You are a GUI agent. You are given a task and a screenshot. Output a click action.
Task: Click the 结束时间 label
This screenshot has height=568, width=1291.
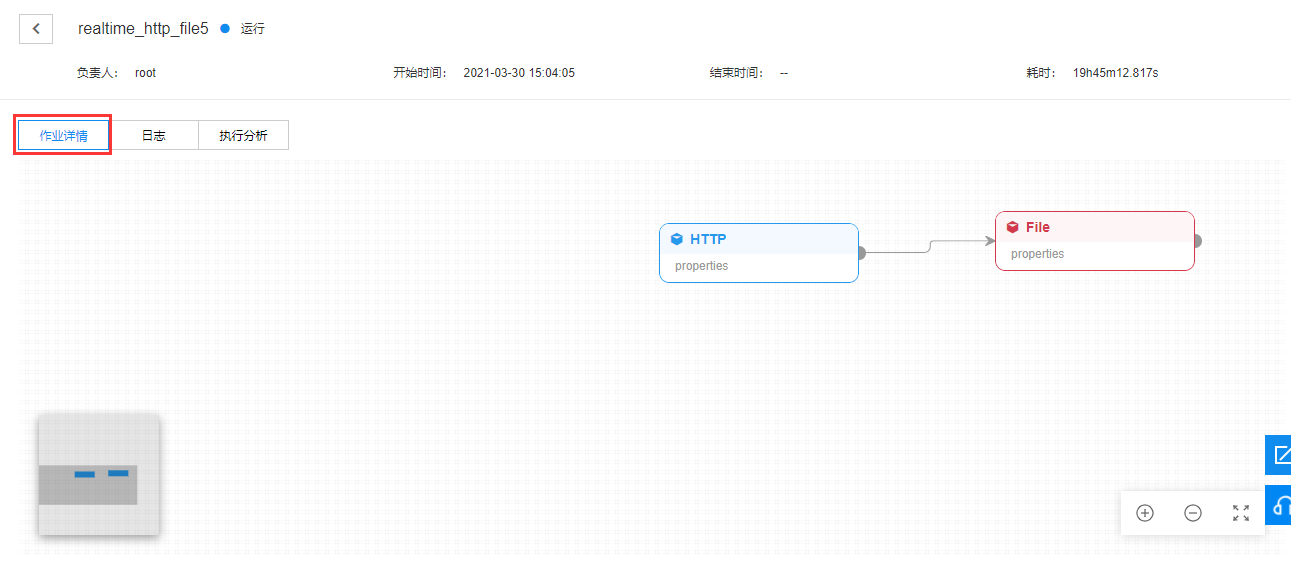click(x=737, y=73)
